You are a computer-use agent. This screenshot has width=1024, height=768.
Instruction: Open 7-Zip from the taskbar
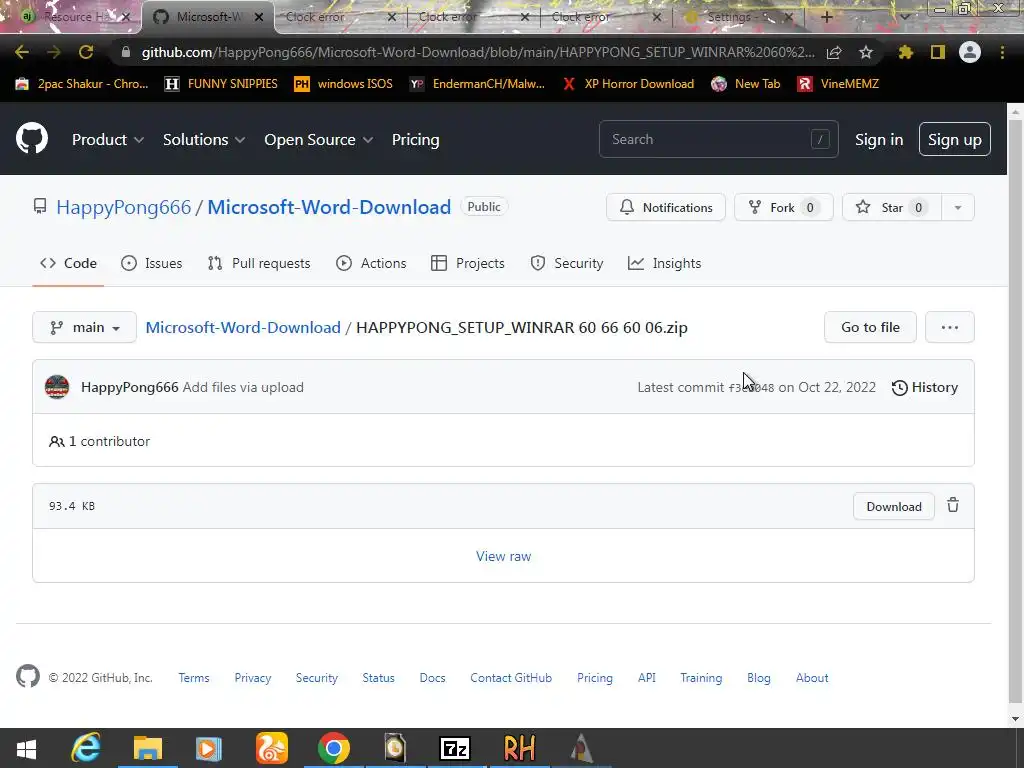(456, 748)
